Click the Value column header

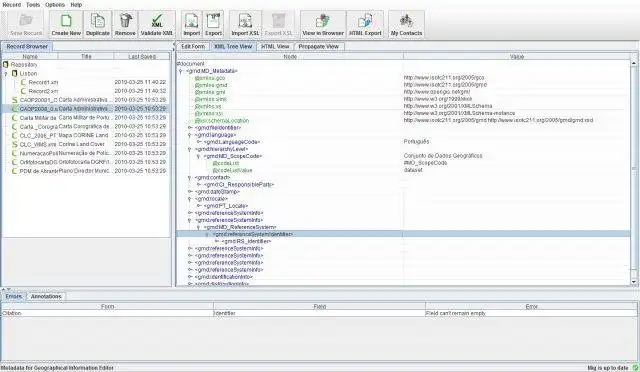coord(517,56)
